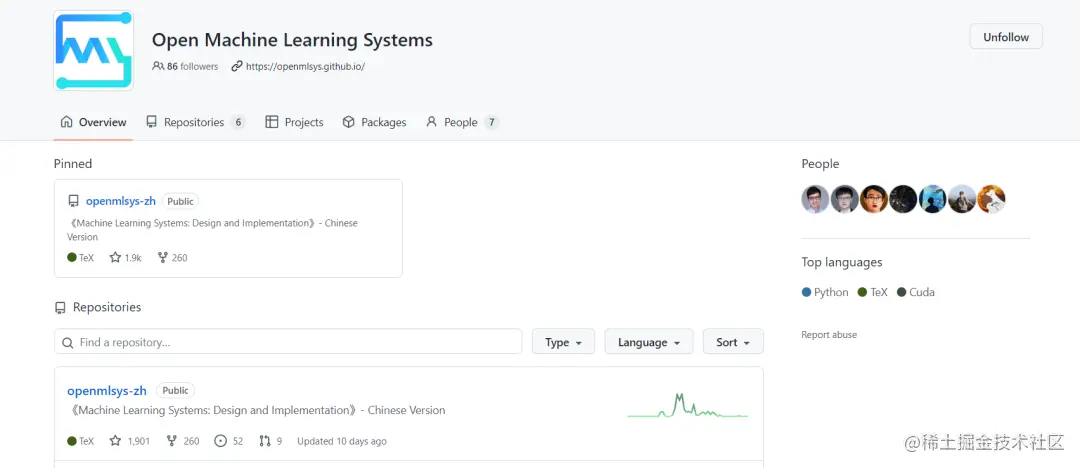
Task: Open the Language filter dropdown
Action: pos(649,342)
